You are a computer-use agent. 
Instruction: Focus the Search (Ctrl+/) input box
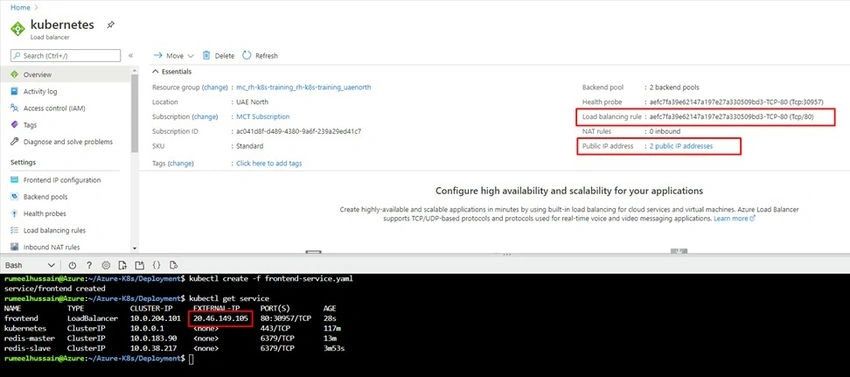click(66, 55)
